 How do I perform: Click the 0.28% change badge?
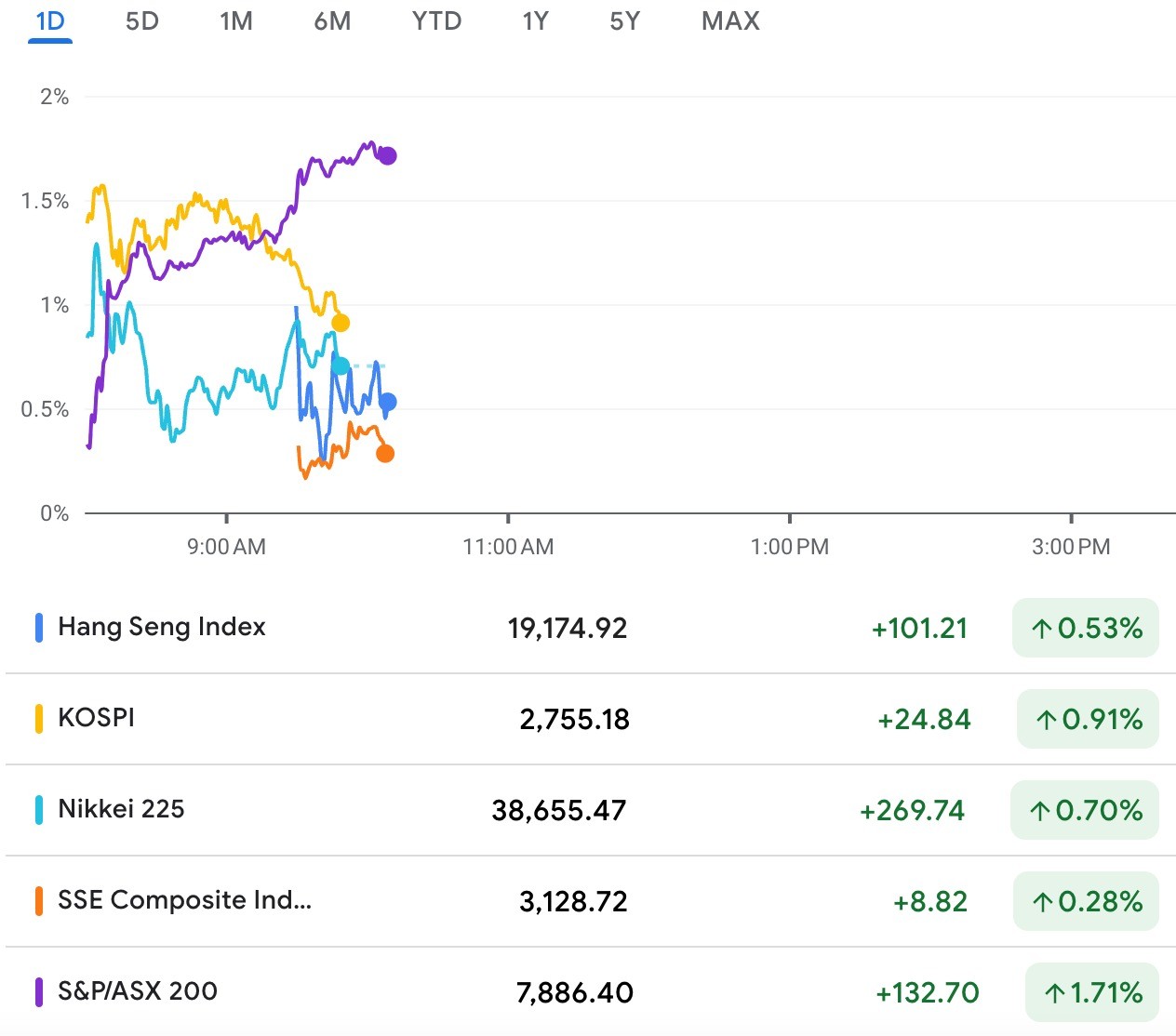(1086, 901)
